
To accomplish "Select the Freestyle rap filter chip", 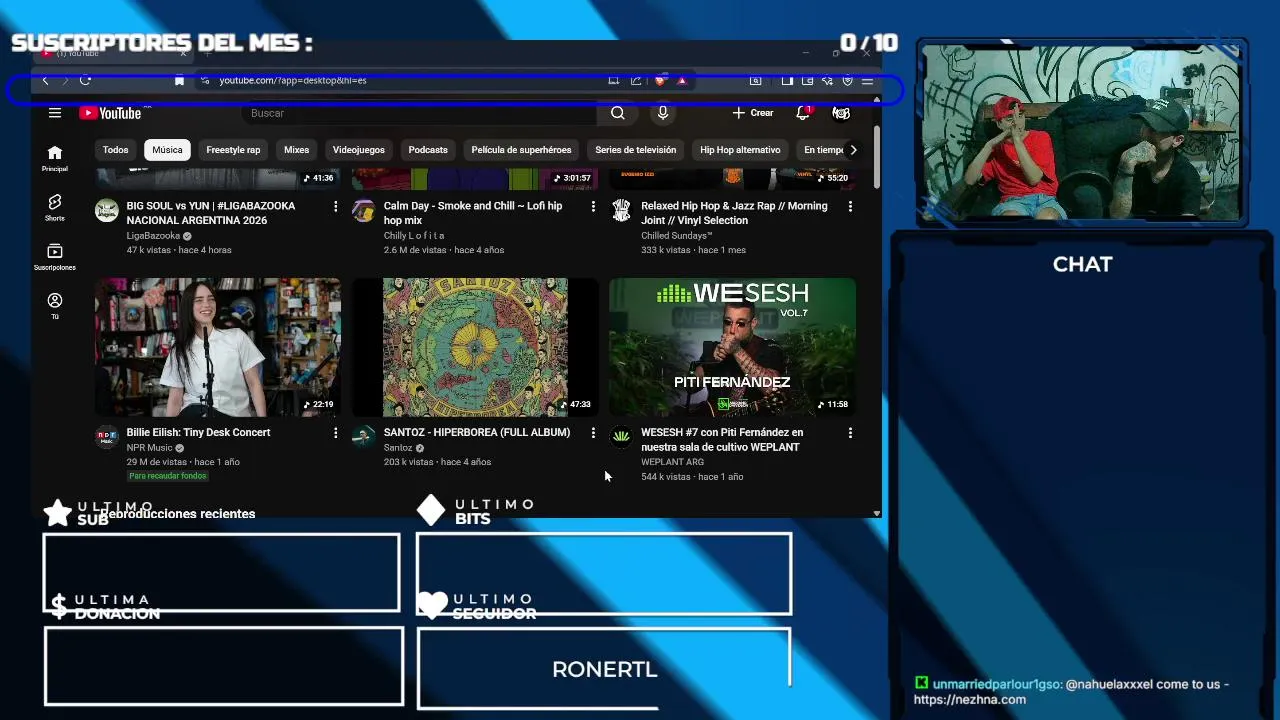I will pyautogui.click(x=233, y=150).
